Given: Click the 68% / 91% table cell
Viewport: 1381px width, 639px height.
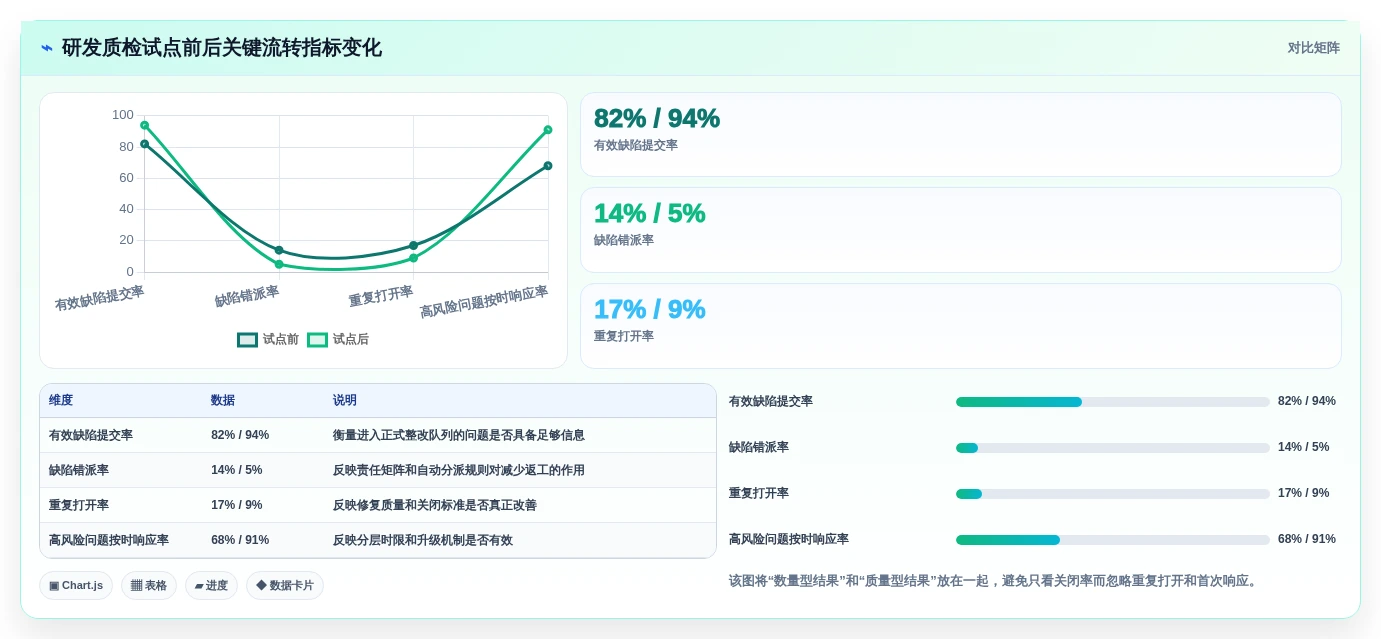Looking at the screenshot, I should click(x=240, y=540).
